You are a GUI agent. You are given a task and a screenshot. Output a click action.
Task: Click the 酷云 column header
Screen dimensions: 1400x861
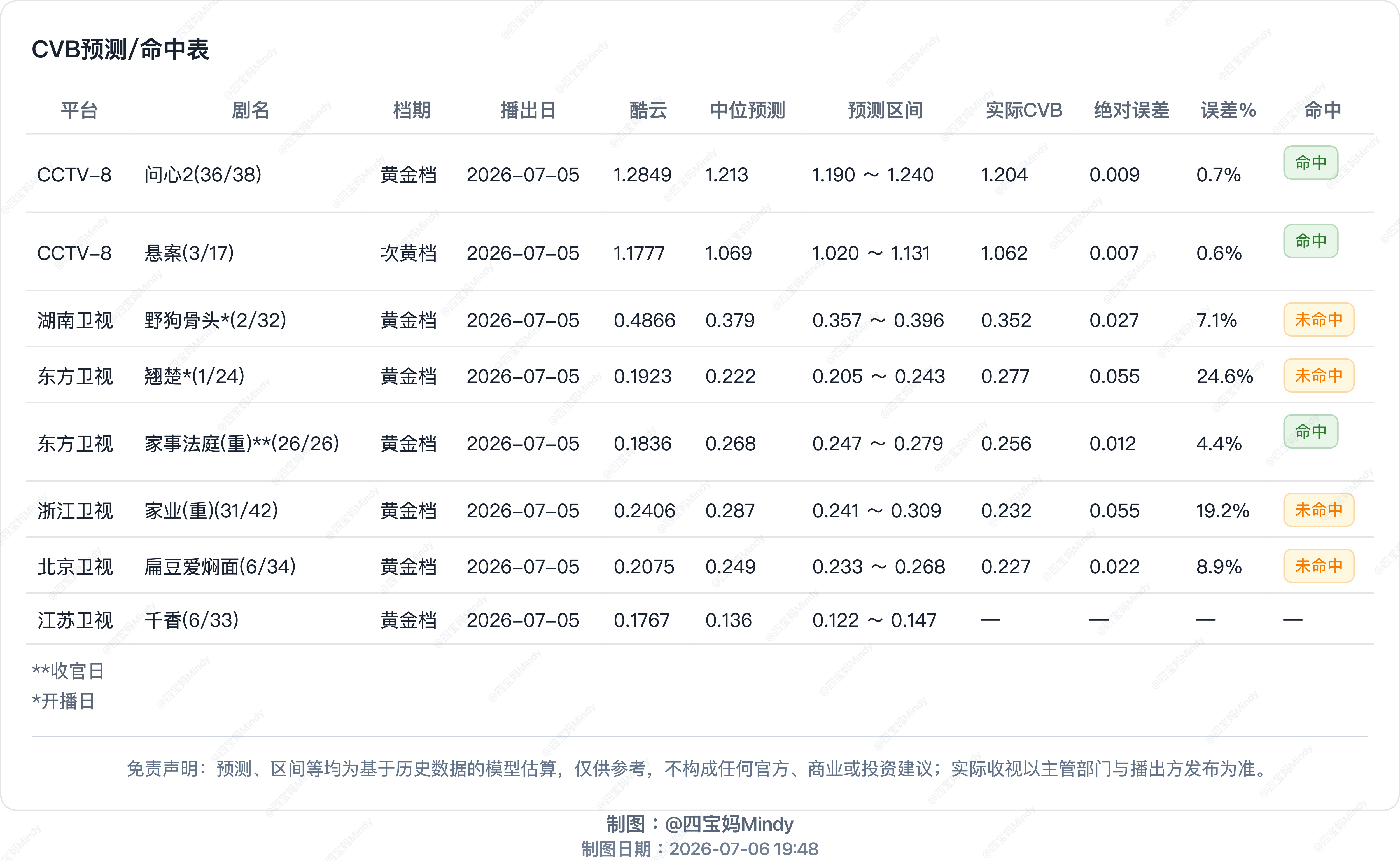(648, 110)
